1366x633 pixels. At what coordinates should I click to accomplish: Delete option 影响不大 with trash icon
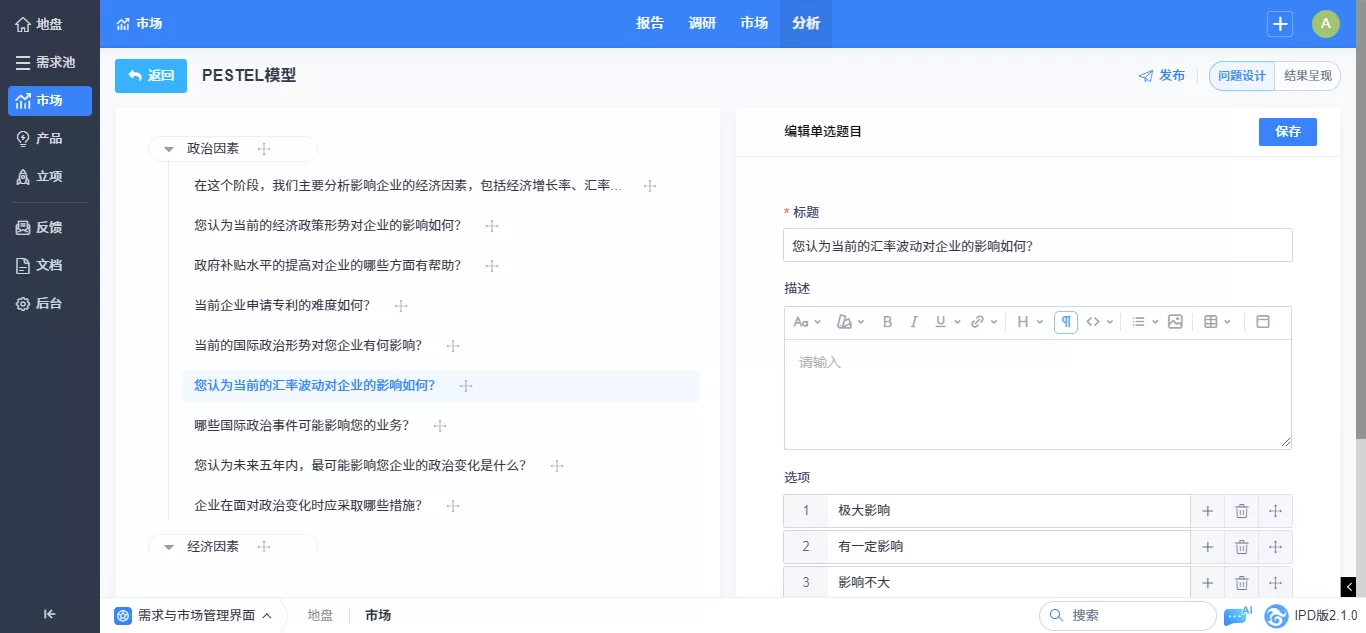pos(1241,583)
